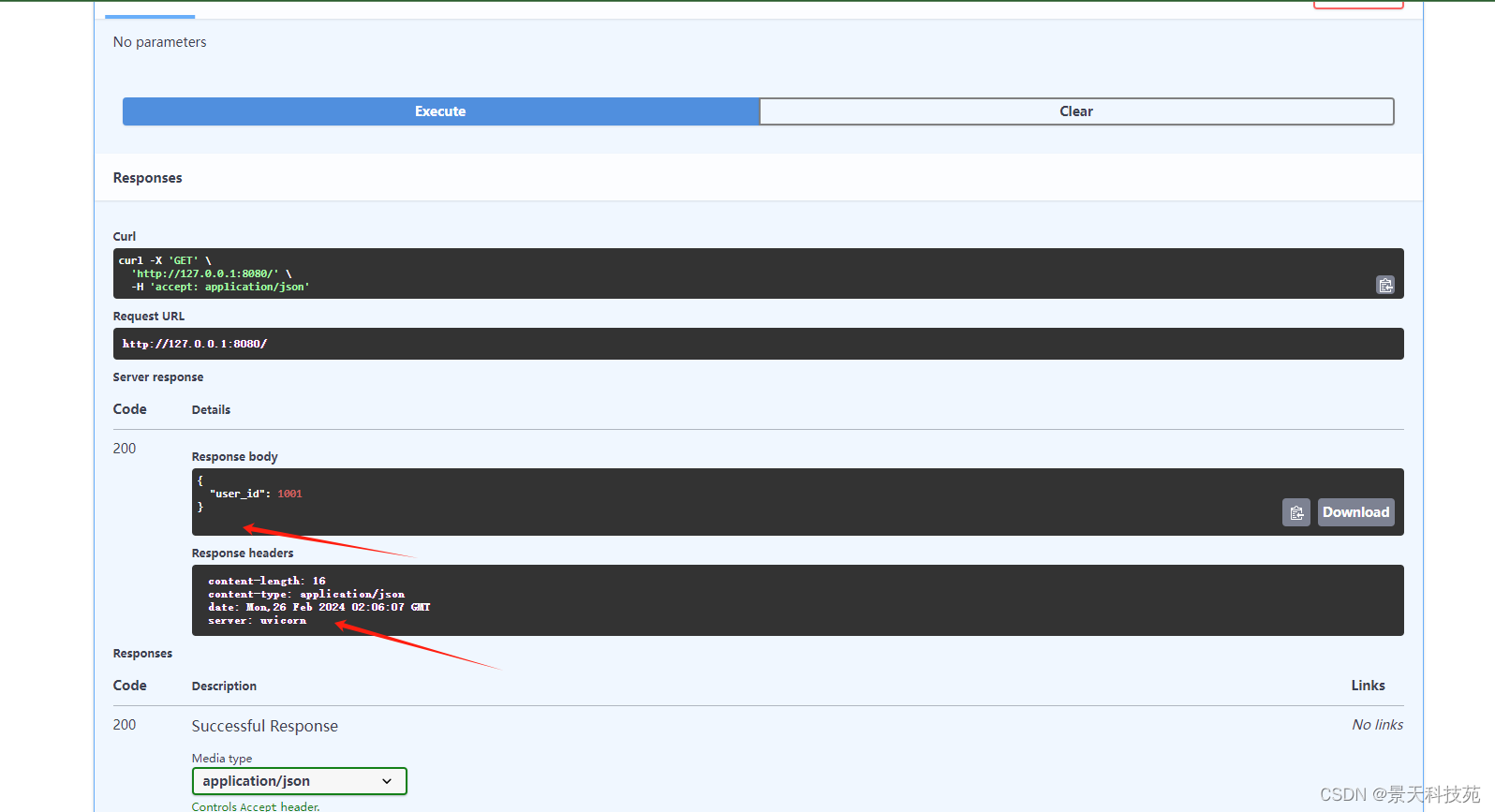Copy the response body to clipboard
Image resolution: width=1495 pixels, height=812 pixels.
1296,512
